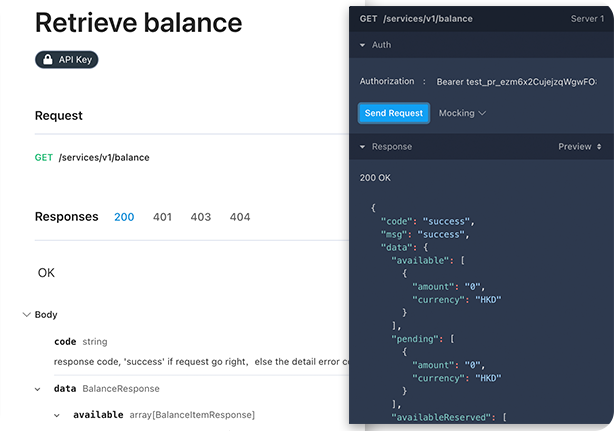This screenshot has height=431, width=614.
Task: Open the Preview format selector
Action: click(x=579, y=147)
